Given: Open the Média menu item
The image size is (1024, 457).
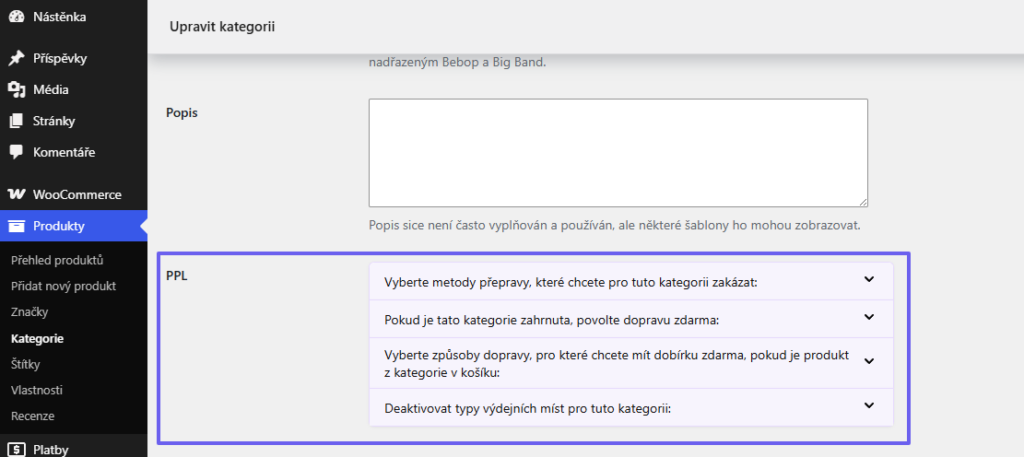Looking at the screenshot, I should click(74, 90).
